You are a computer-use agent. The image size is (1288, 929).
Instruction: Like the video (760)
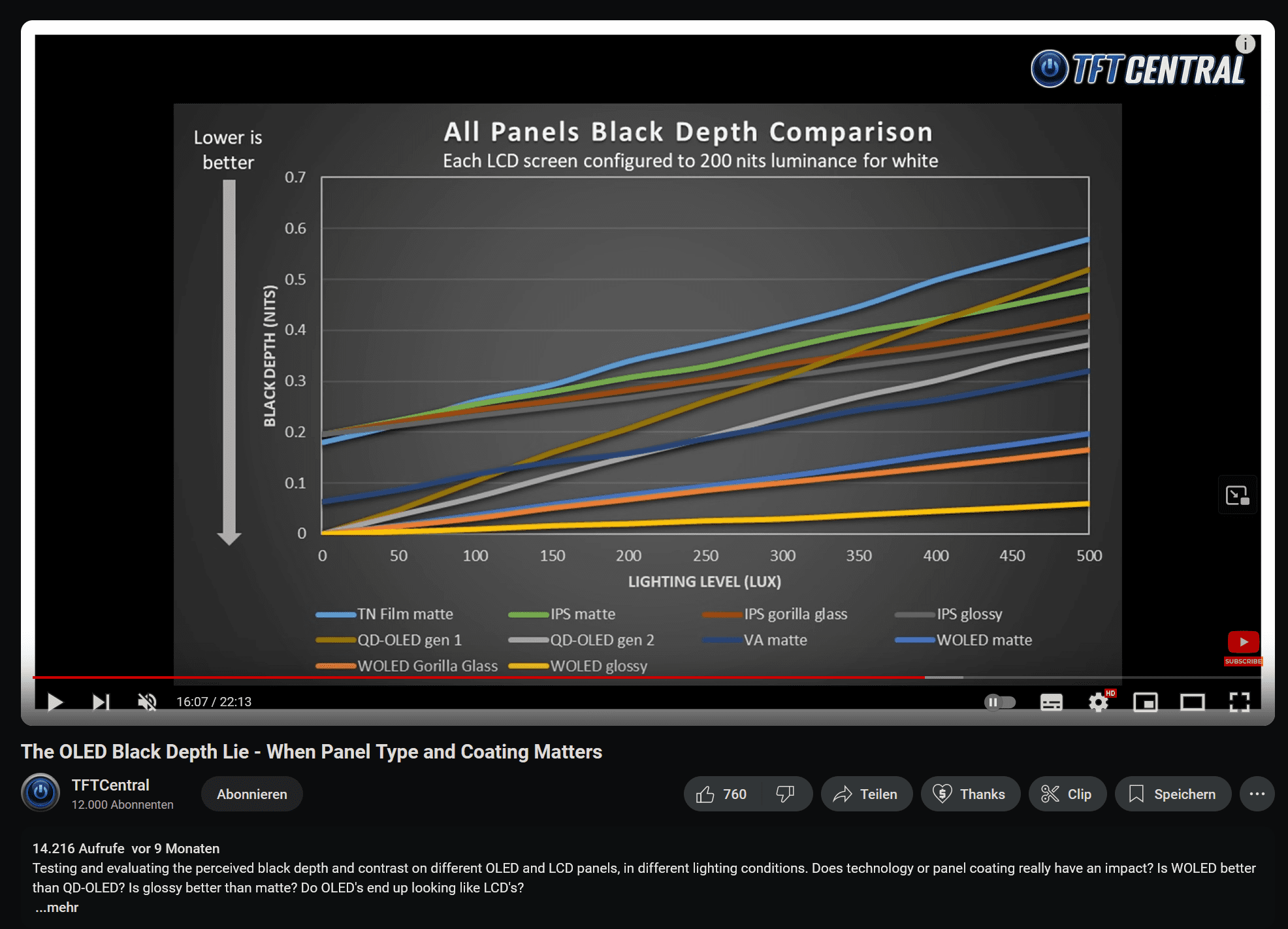point(722,794)
